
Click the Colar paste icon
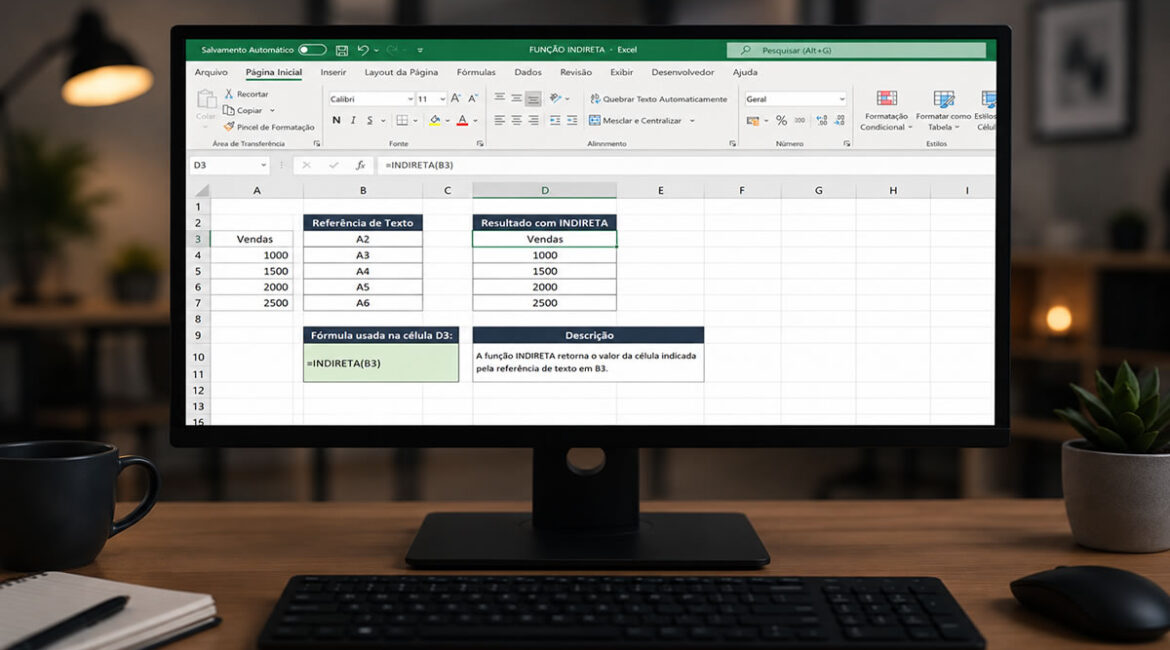[206, 99]
